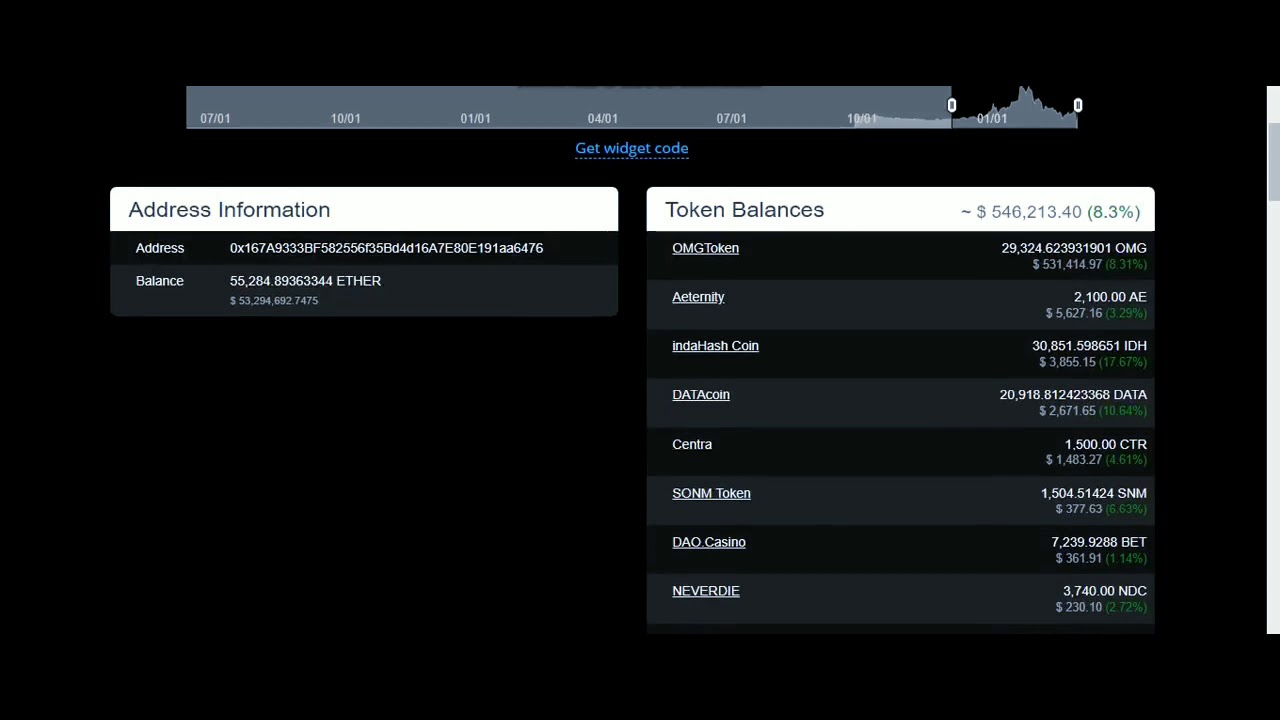This screenshot has height=720, width=1280.
Task: Click the Get widget code link
Action: click(x=631, y=148)
